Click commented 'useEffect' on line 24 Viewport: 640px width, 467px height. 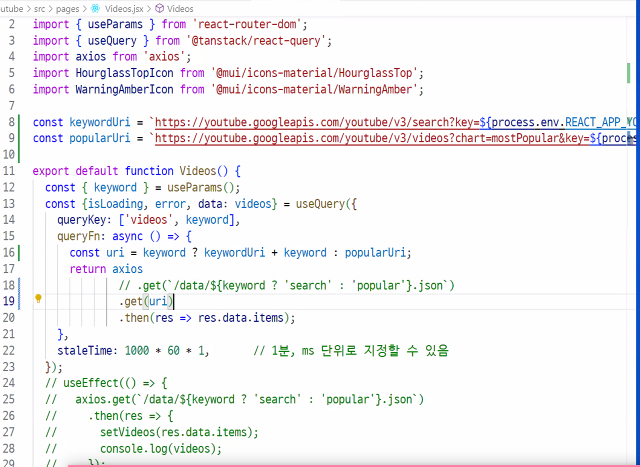click(91, 383)
